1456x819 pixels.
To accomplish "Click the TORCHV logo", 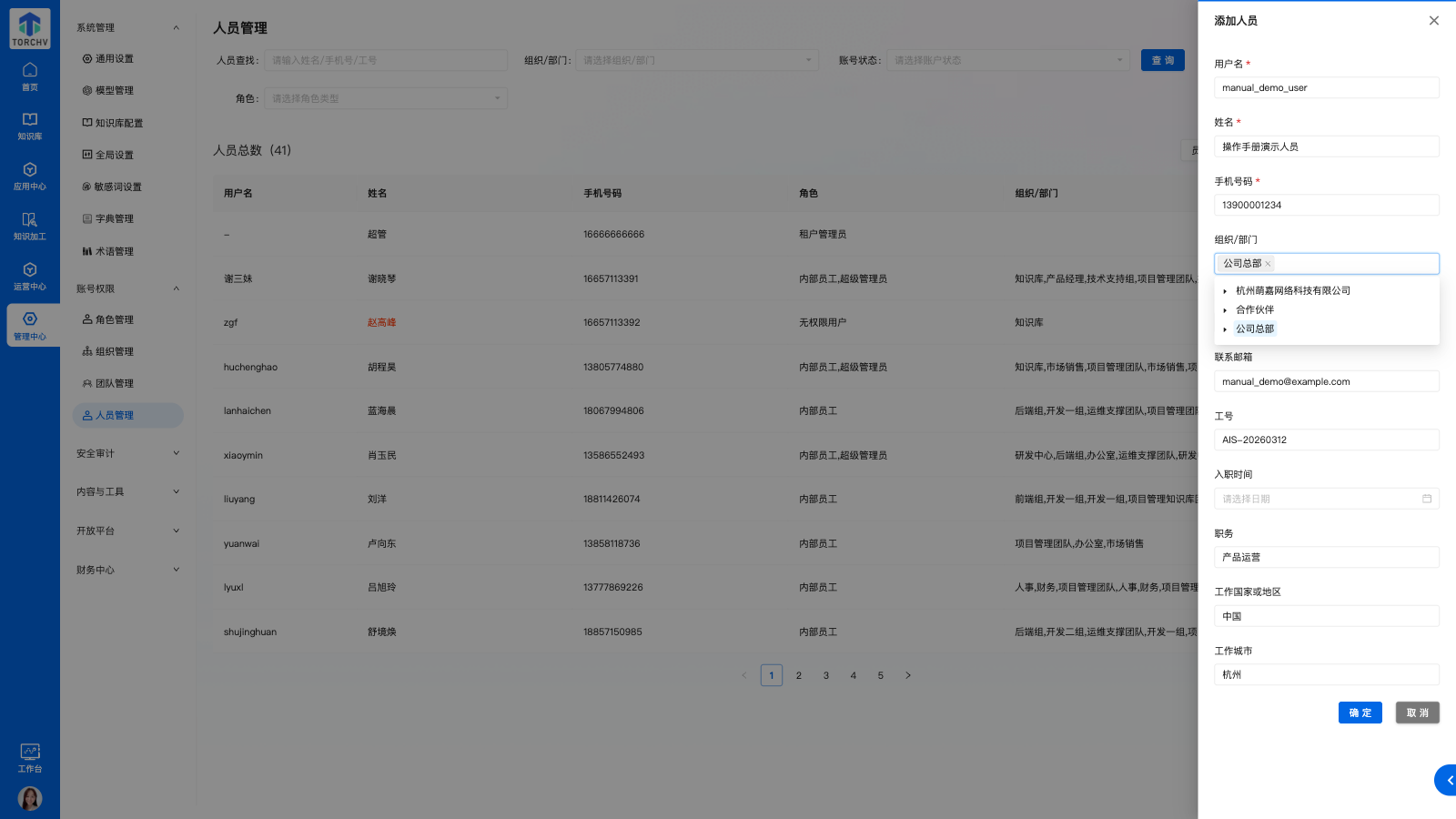I will 28,28.
